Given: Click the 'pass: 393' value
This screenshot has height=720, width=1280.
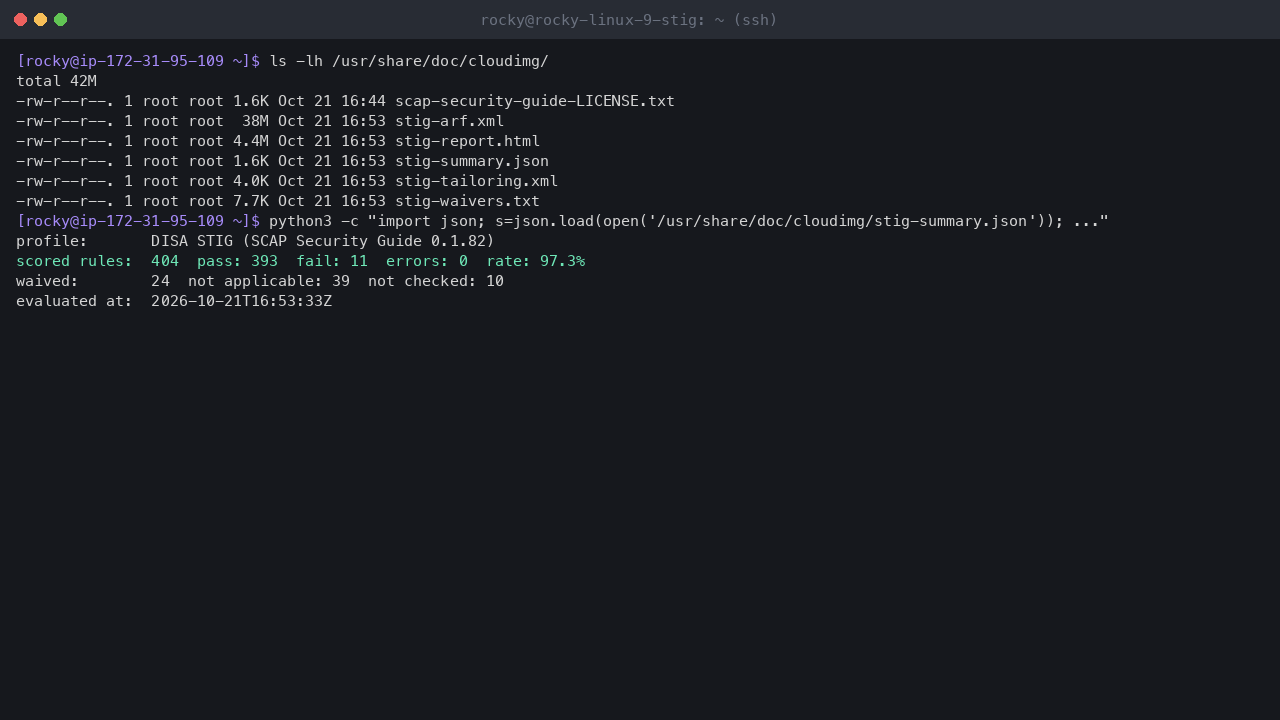Looking at the screenshot, I should pyautogui.click(x=237, y=261).
